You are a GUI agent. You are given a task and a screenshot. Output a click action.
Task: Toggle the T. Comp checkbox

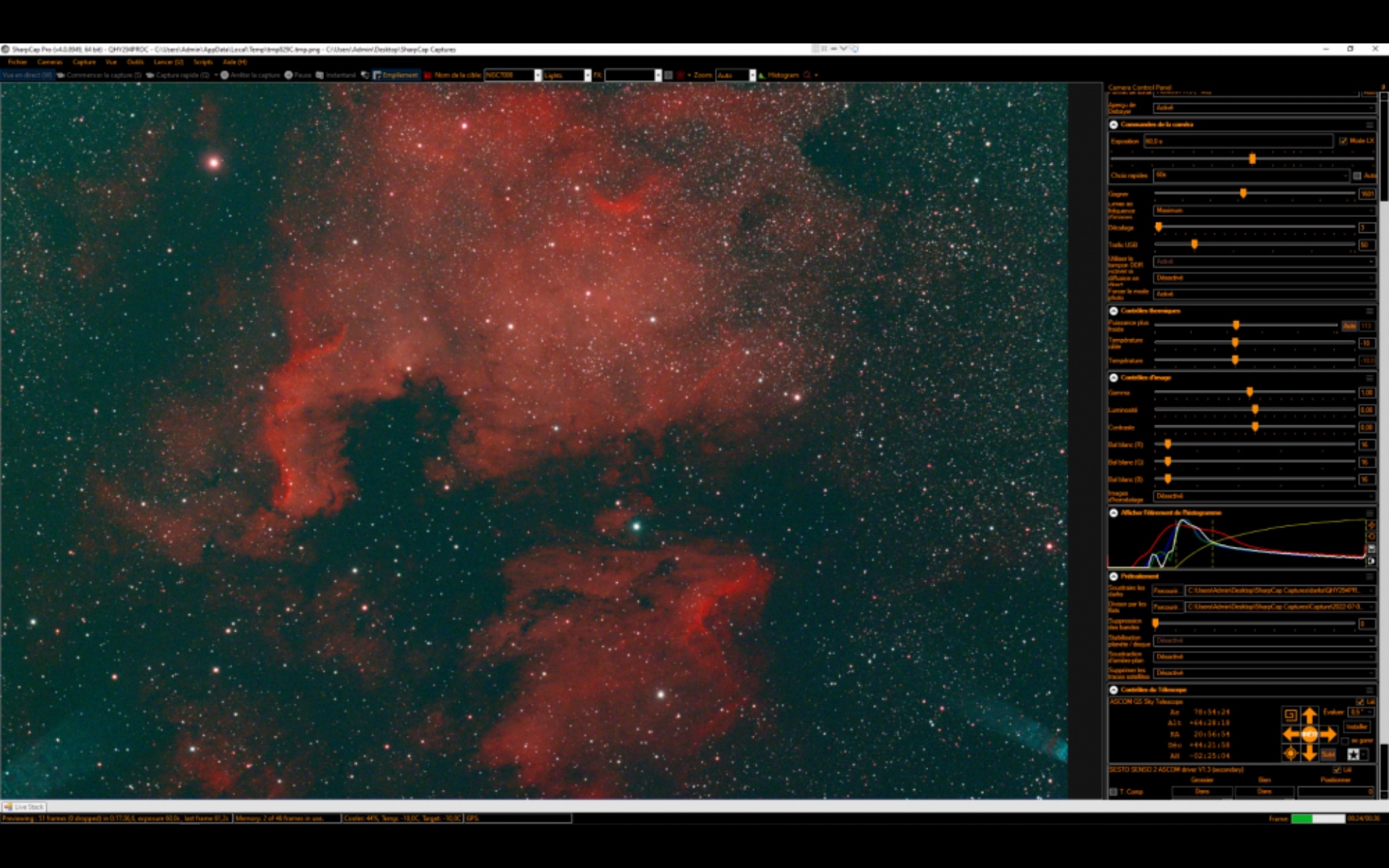1114,792
